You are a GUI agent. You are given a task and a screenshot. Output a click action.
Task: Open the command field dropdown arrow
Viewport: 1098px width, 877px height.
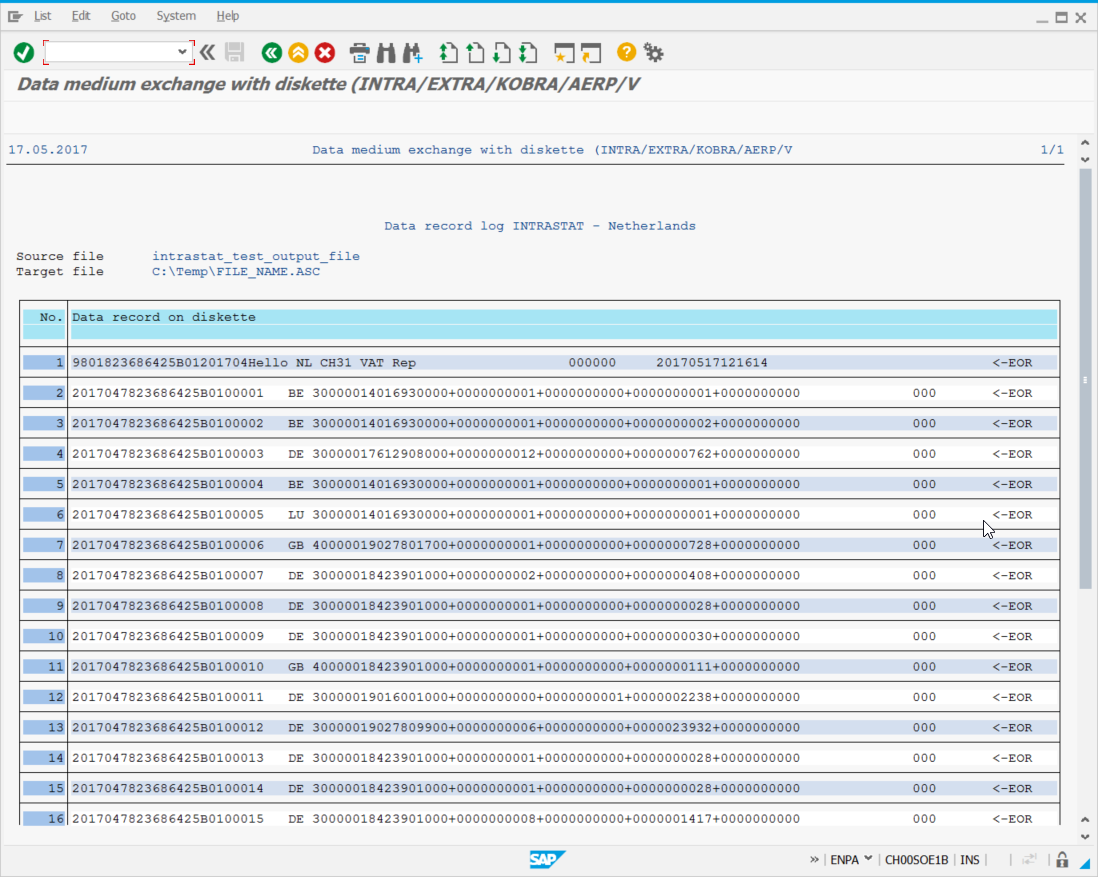[x=182, y=52]
